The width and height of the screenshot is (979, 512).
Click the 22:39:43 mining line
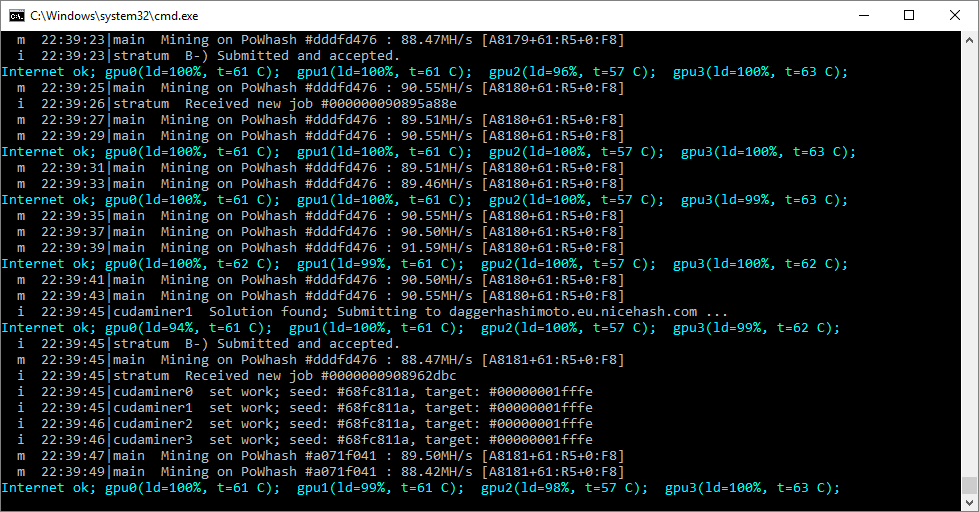(x=320, y=296)
